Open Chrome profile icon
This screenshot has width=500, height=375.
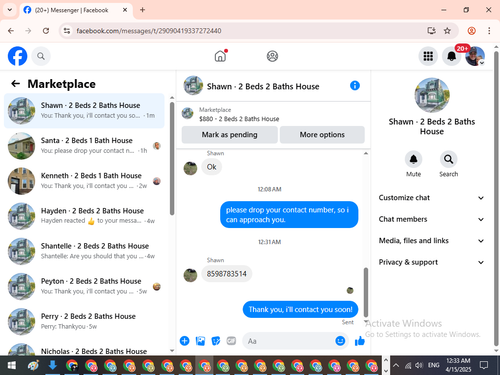(471, 31)
